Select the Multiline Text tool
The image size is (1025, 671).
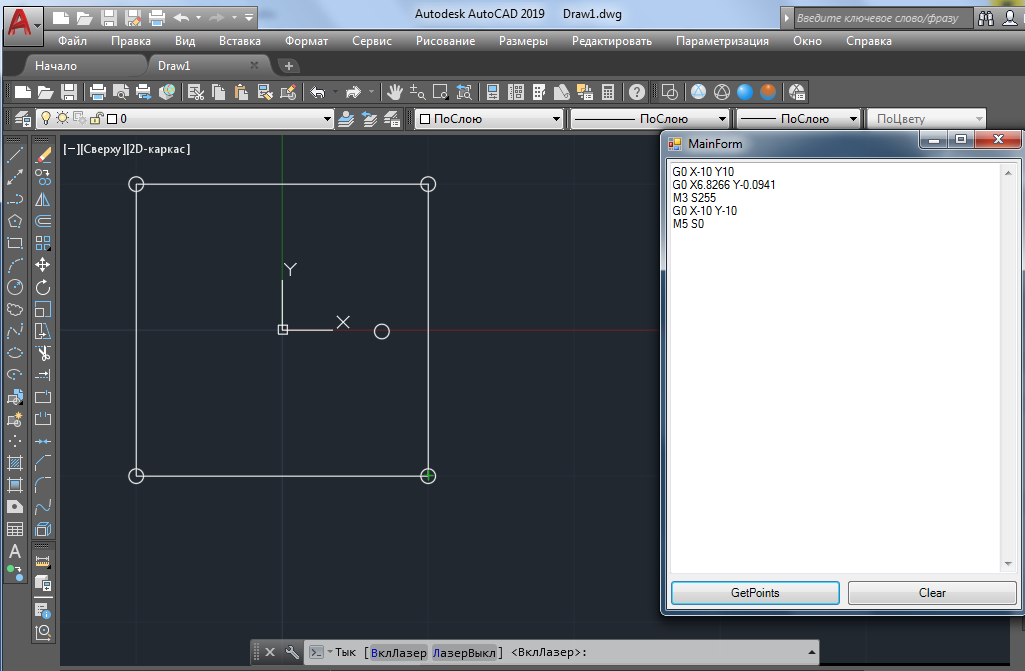coord(14,551)
